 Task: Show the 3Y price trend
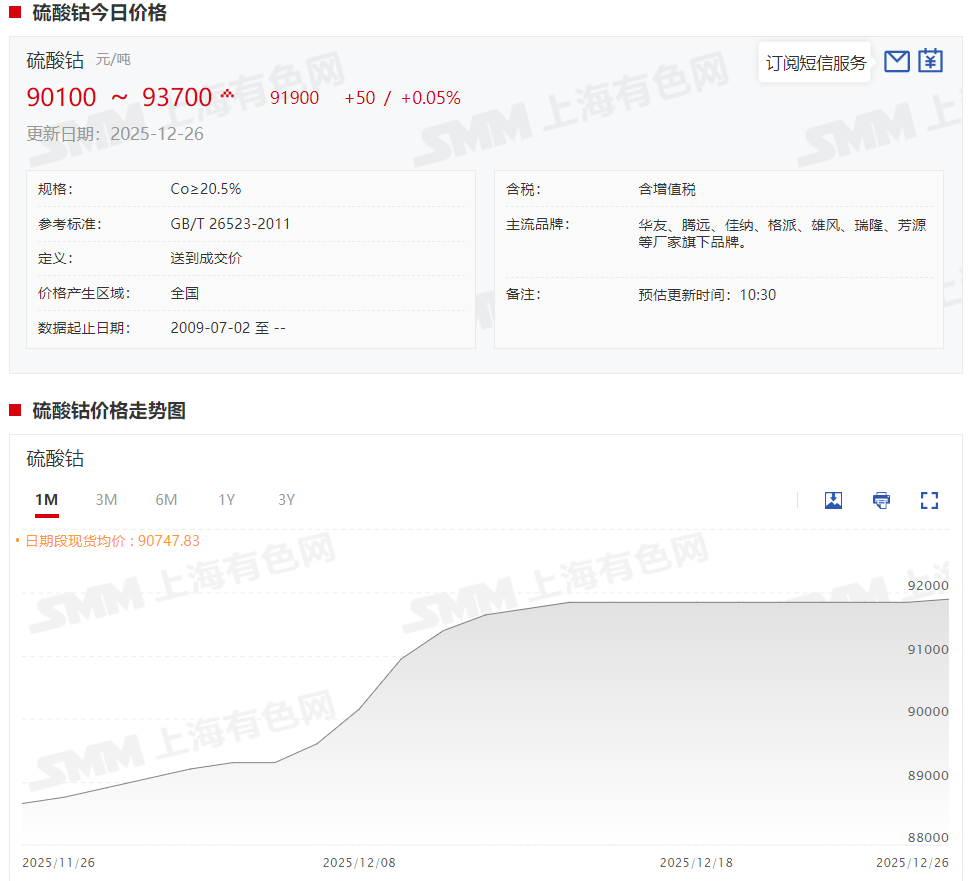tap(287, 500)
